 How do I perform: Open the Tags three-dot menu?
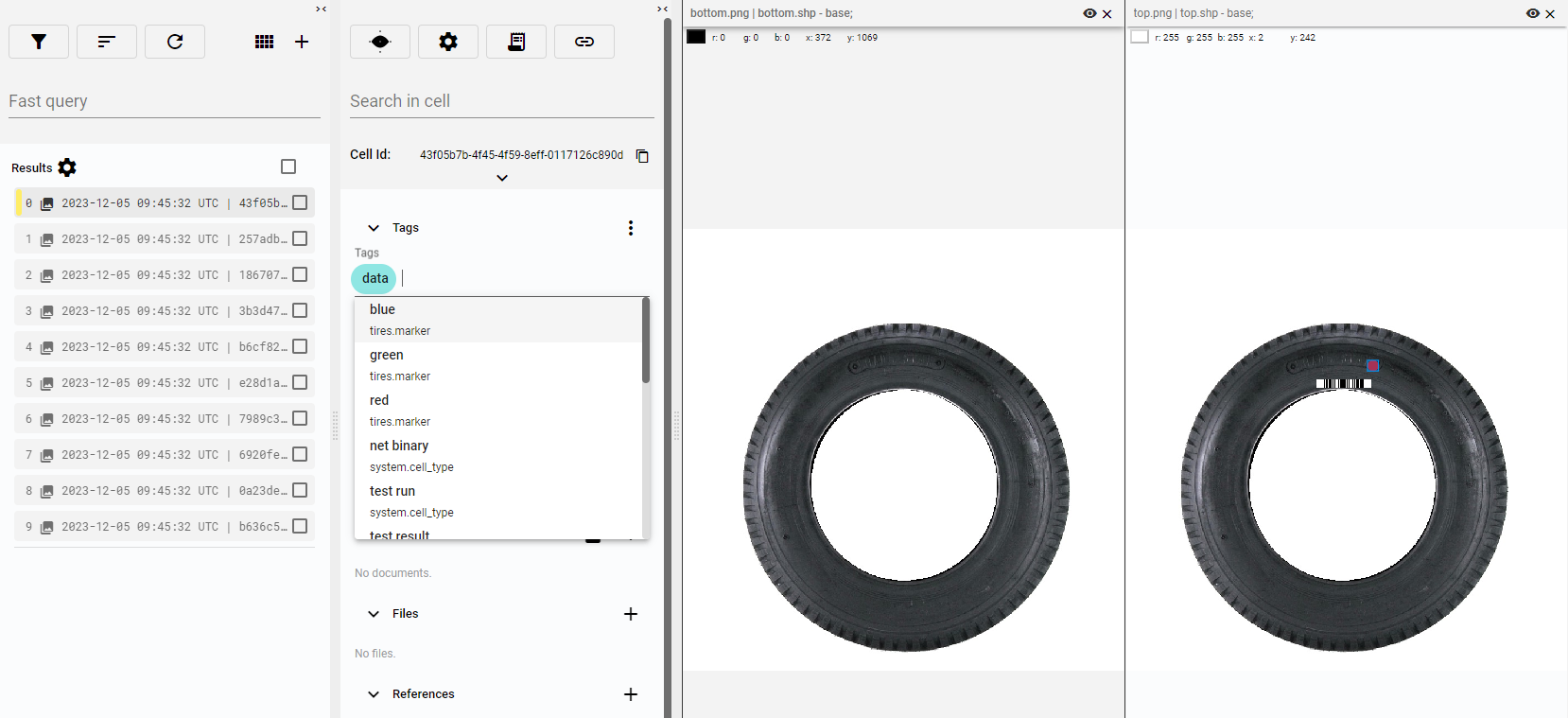[x=631, y=228]
